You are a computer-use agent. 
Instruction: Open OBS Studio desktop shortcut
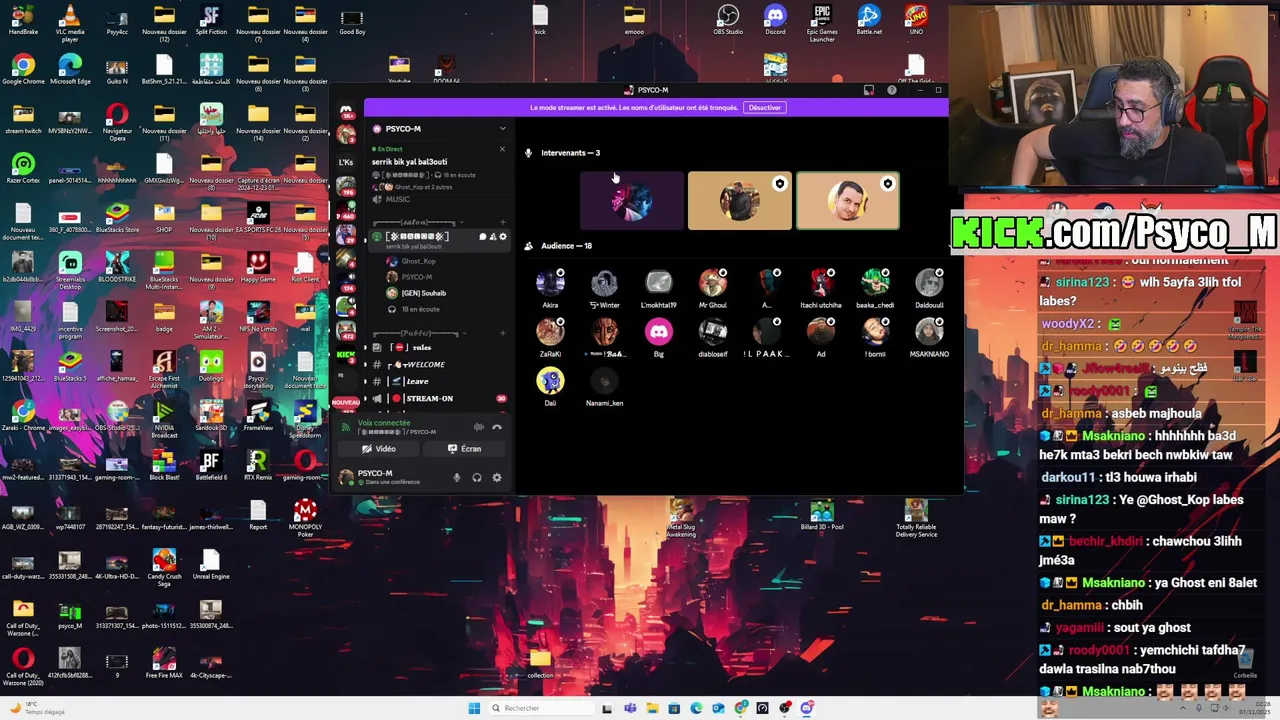728,20
